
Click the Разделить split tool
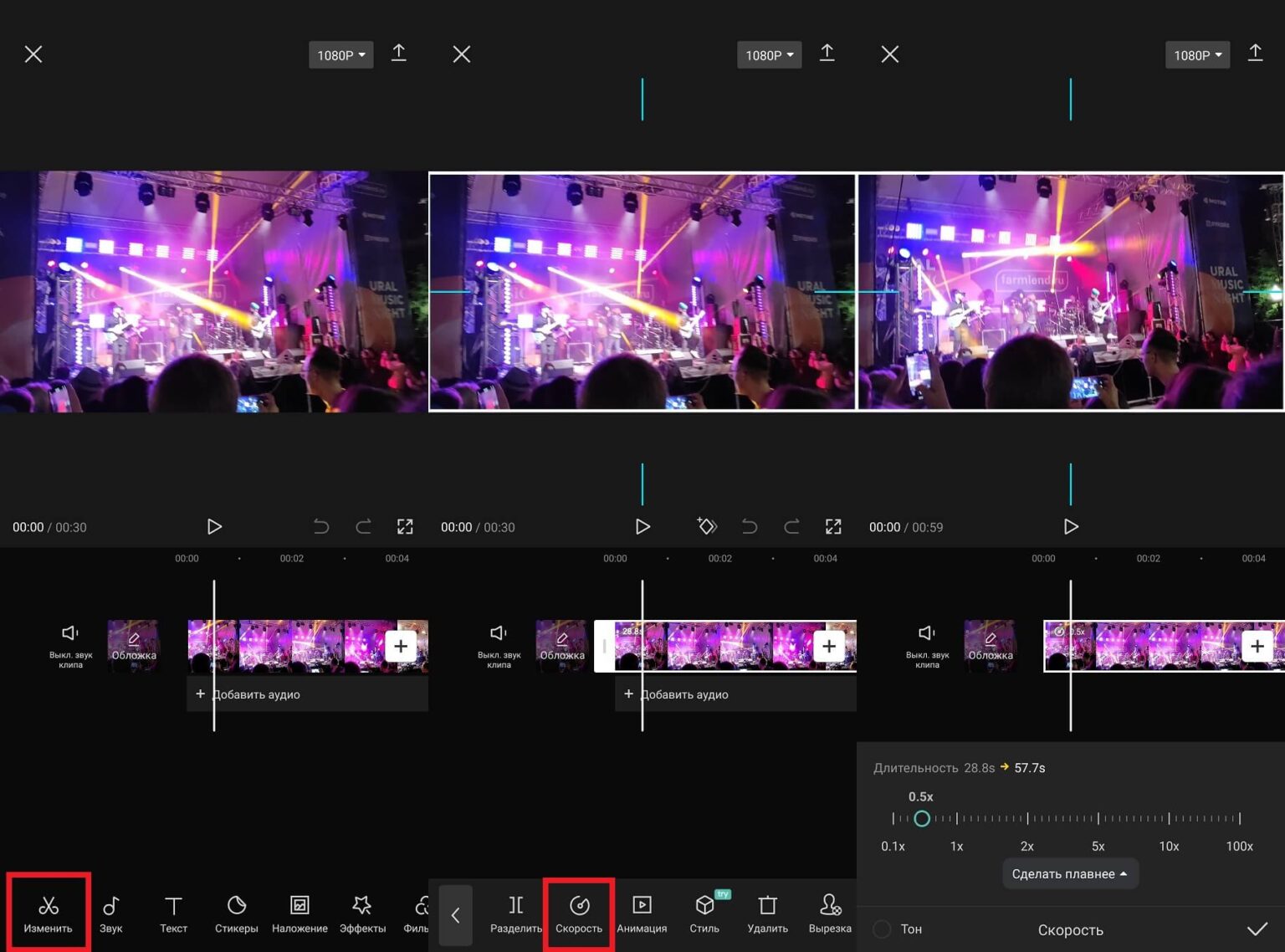click(515, 912)
